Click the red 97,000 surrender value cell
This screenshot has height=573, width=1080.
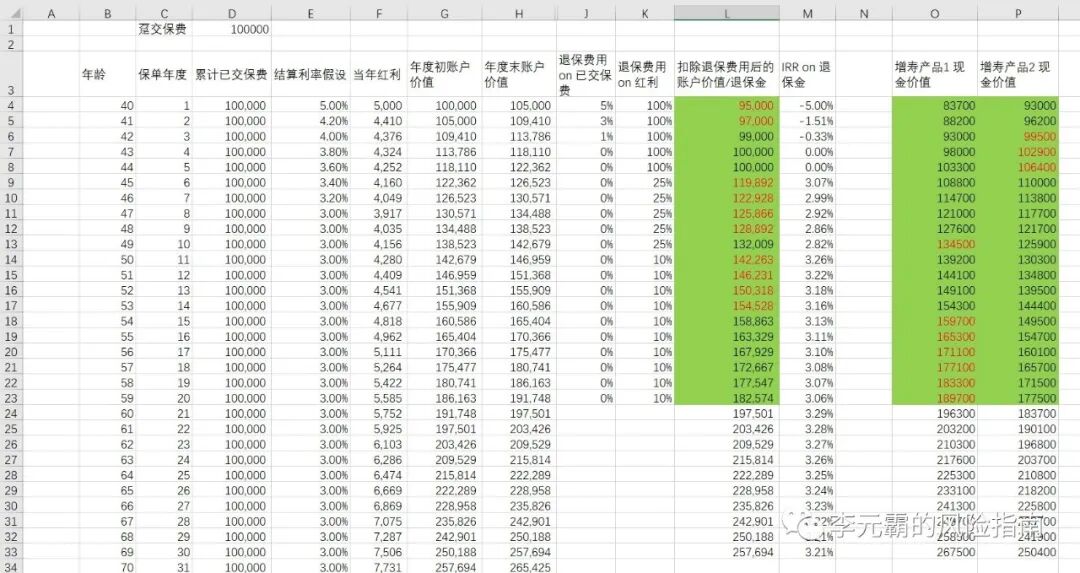[x=727, y=121]
